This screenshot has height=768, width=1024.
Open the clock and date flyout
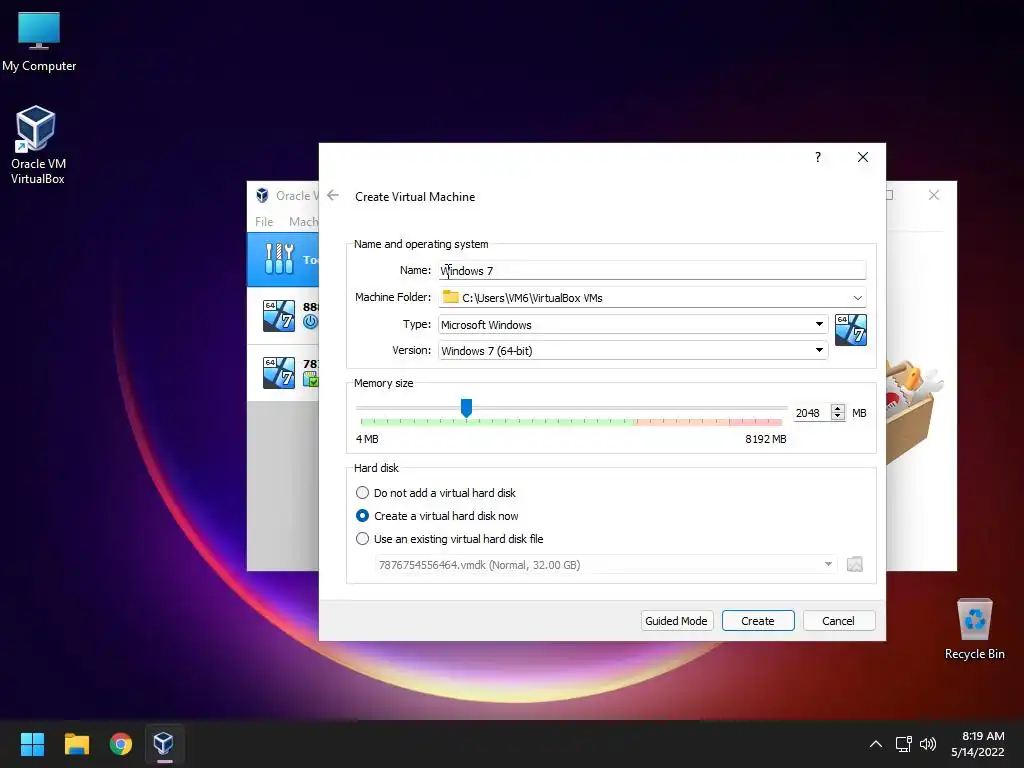(978, 744)
